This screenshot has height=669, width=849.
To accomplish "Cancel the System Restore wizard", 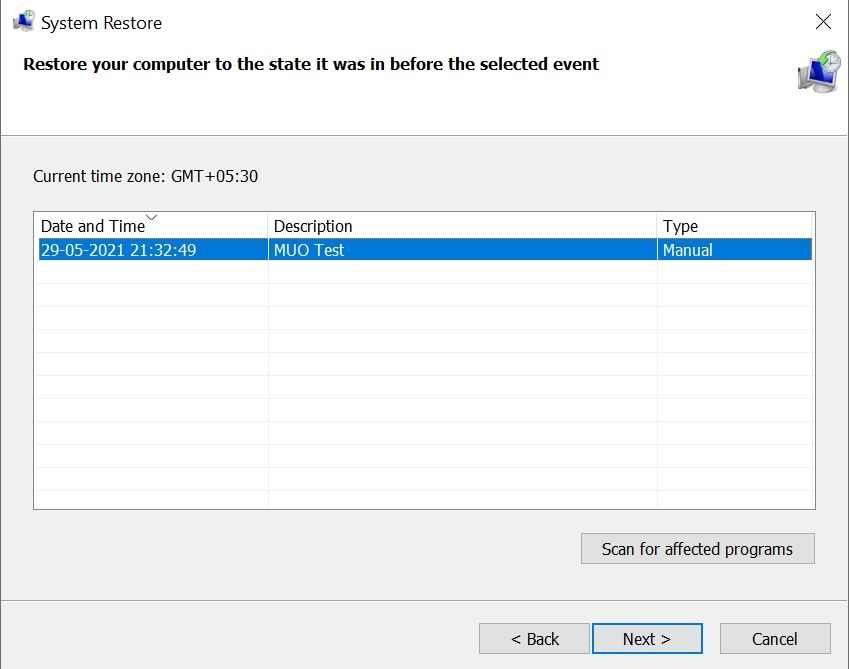I will click(775, 638).
